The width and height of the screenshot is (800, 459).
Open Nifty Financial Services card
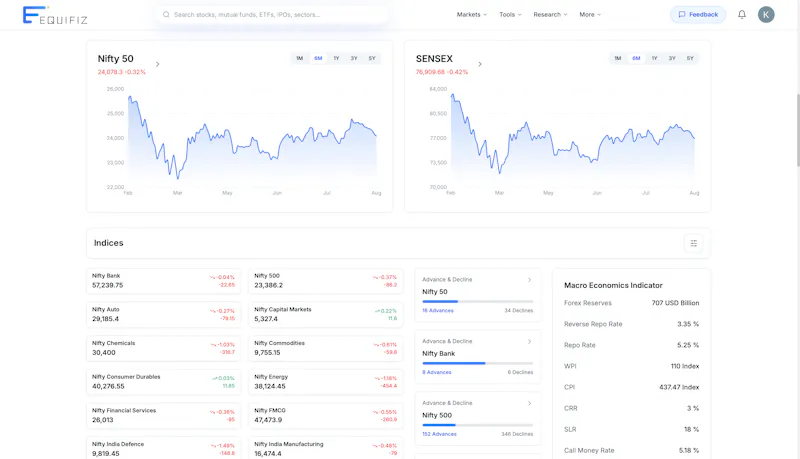pyautogui.click(x=163, y=416)
